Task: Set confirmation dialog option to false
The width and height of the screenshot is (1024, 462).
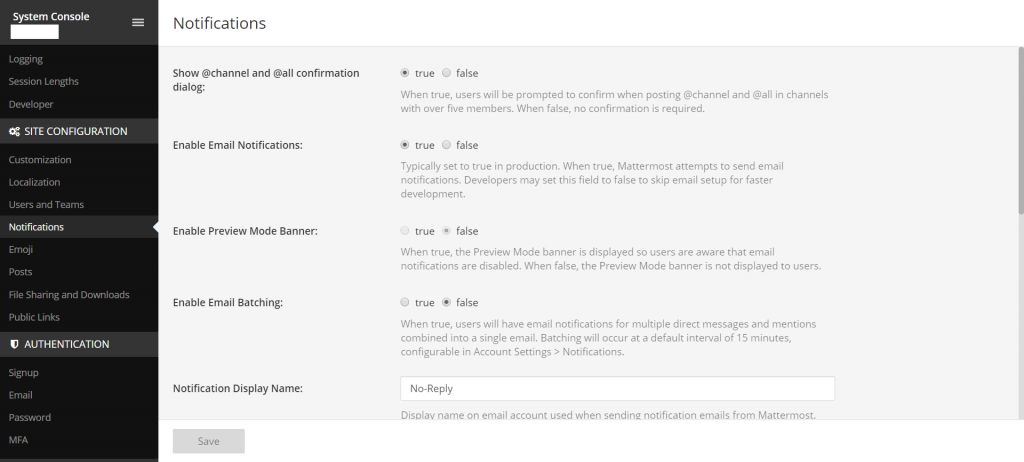Action: pyautogui.click(x=446, y=73)
